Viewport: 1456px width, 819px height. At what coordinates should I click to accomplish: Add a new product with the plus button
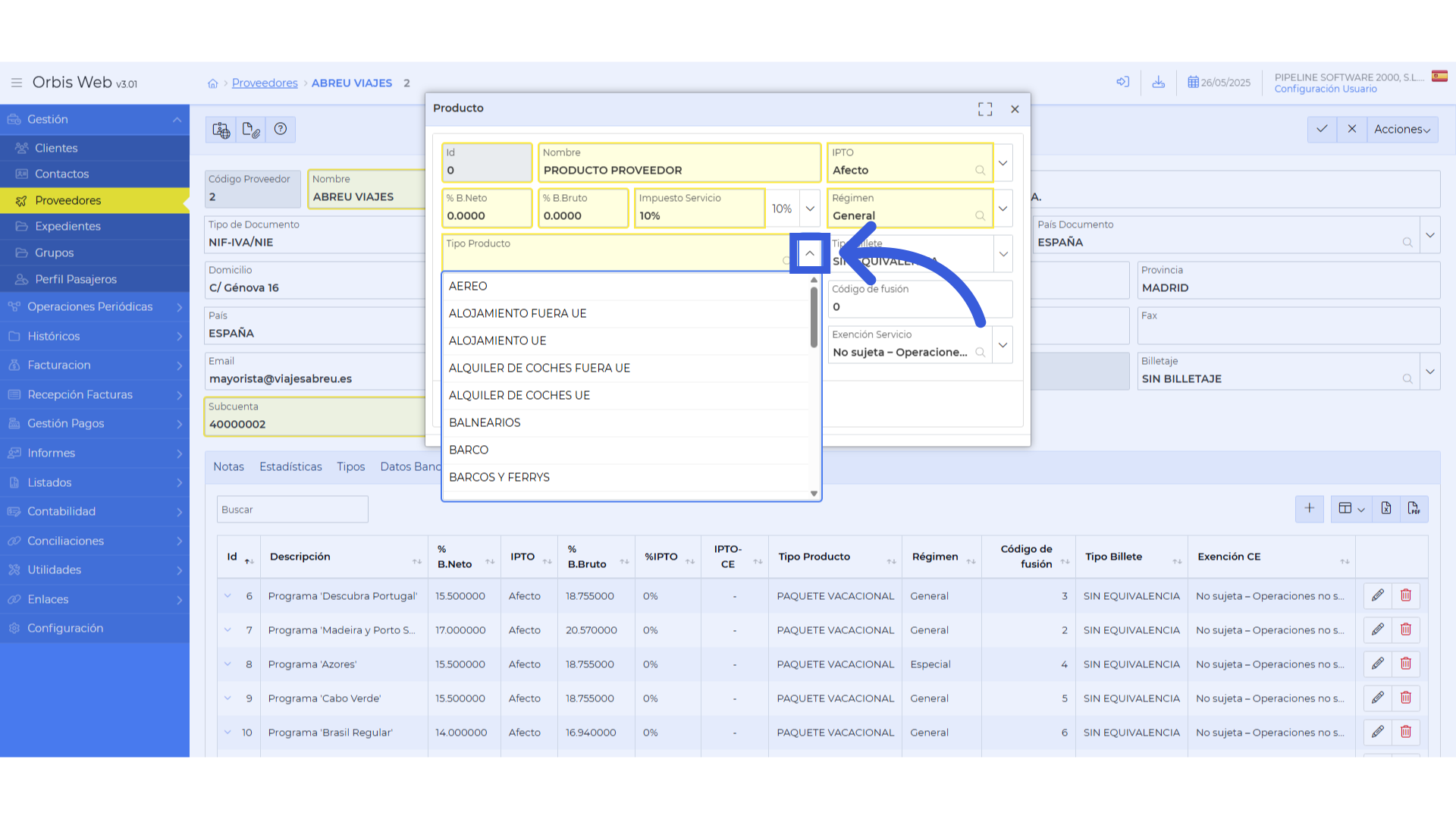(1310, 508)
